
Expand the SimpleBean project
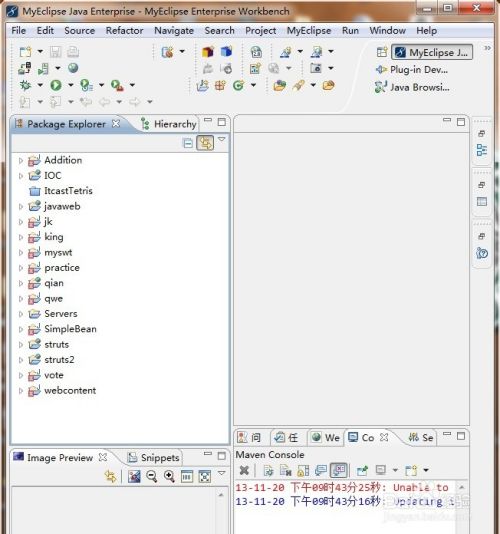point(21,329)
